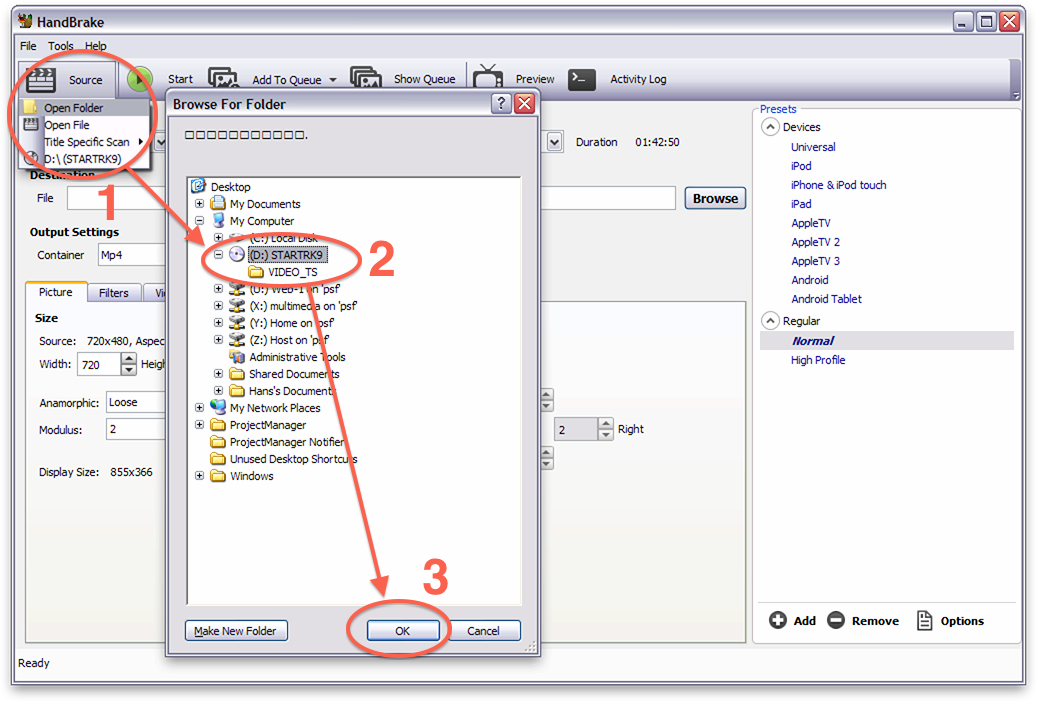1037x702 pixels.
Task: Open the Show Queue icon
Action: tap(366, 79)
